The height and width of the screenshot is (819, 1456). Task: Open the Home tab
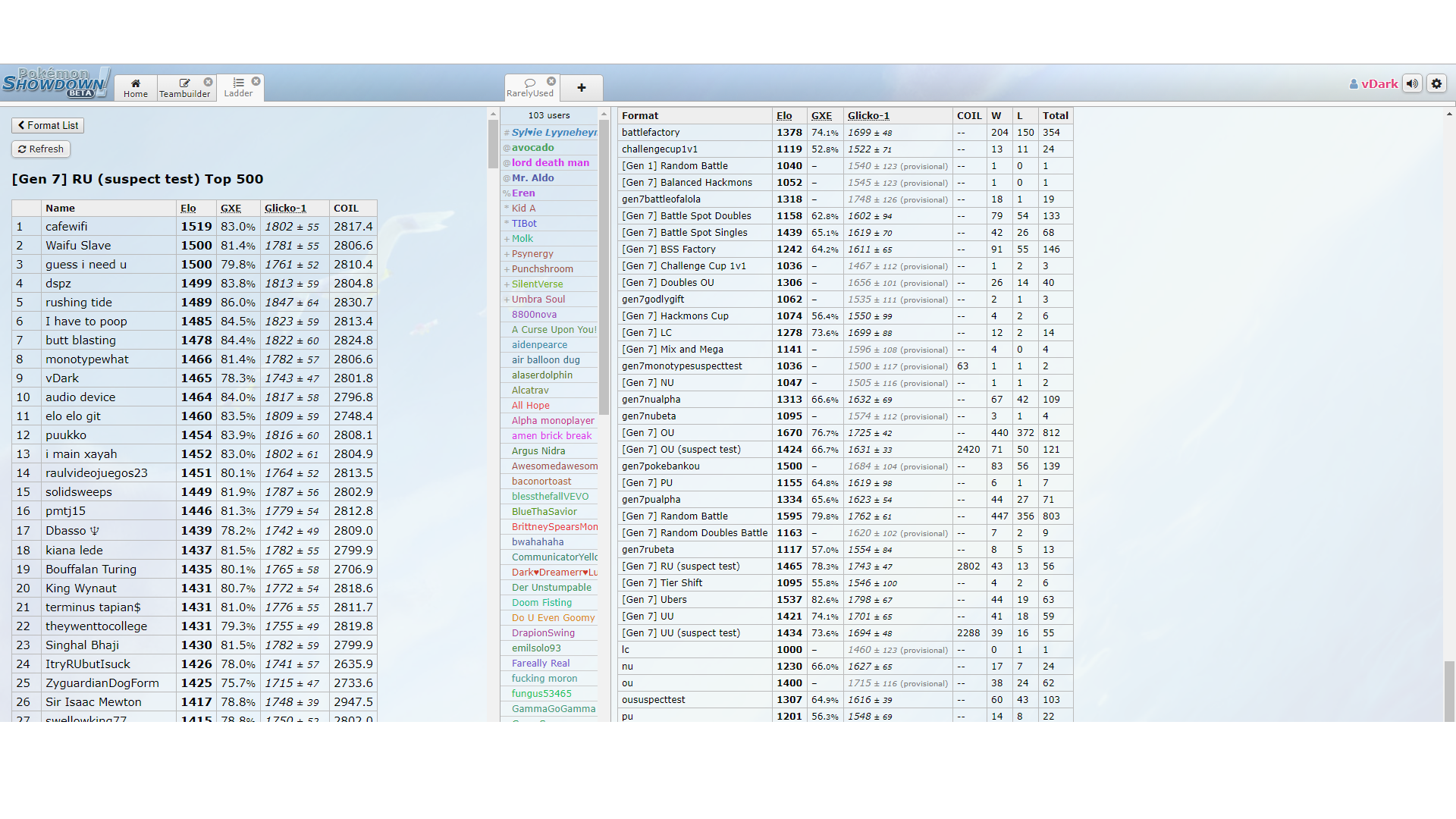pos(136,87)
